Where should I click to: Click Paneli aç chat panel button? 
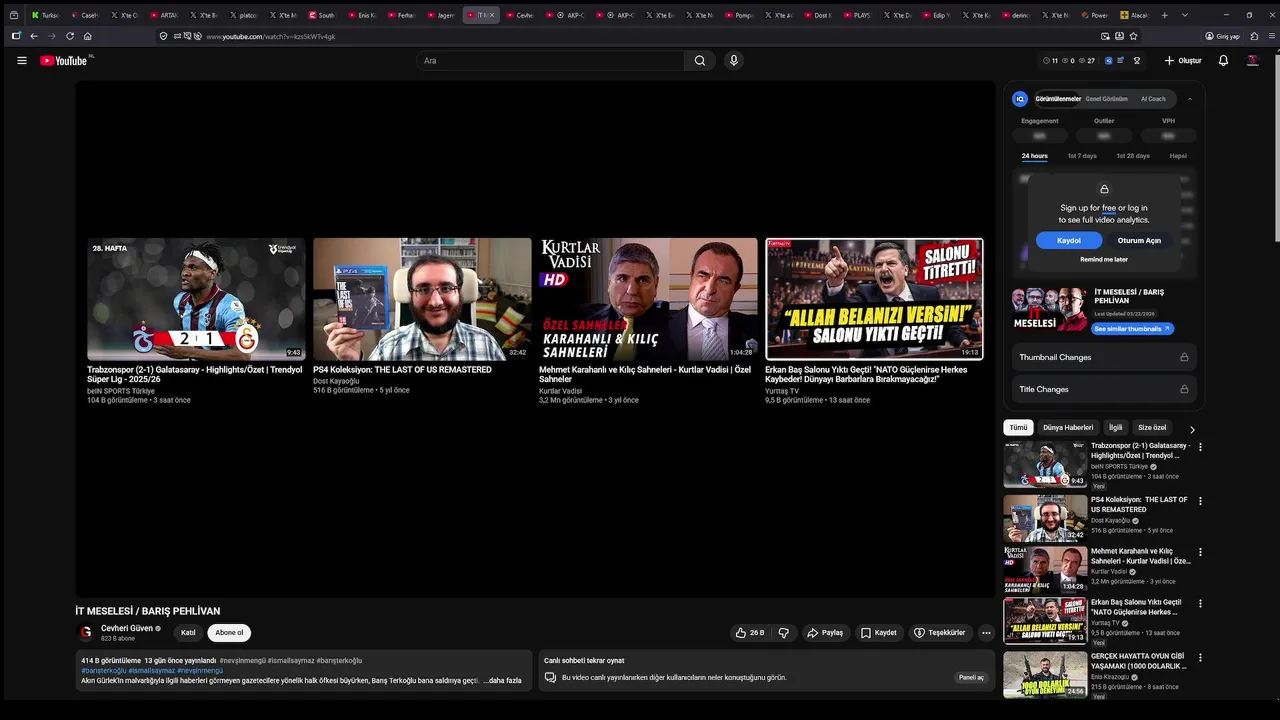[x=972, y=677]
